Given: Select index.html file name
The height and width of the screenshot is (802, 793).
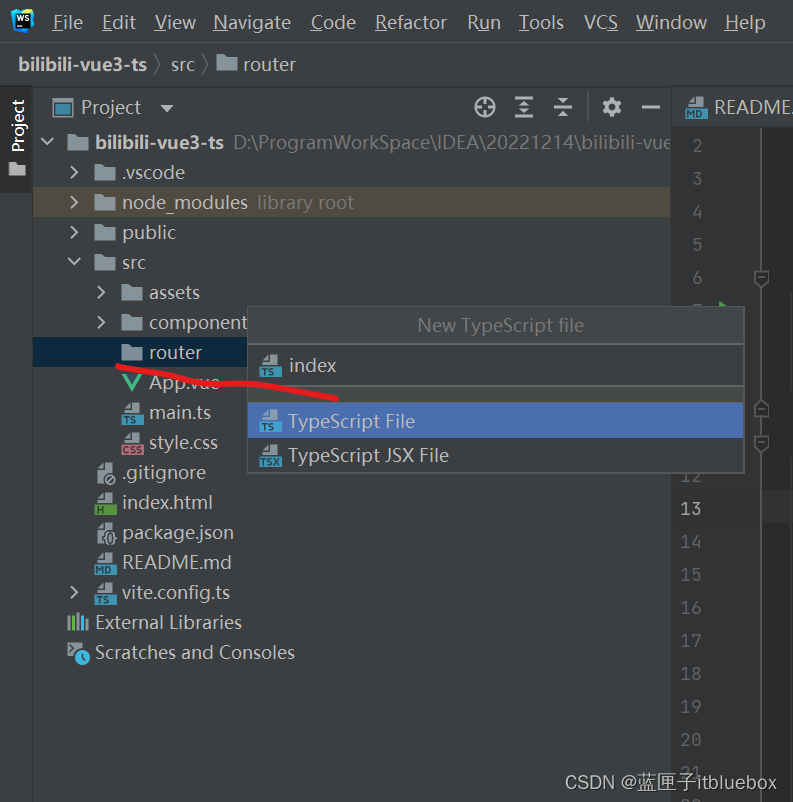Looking at the screenshot, I should (x=167, y=502).
